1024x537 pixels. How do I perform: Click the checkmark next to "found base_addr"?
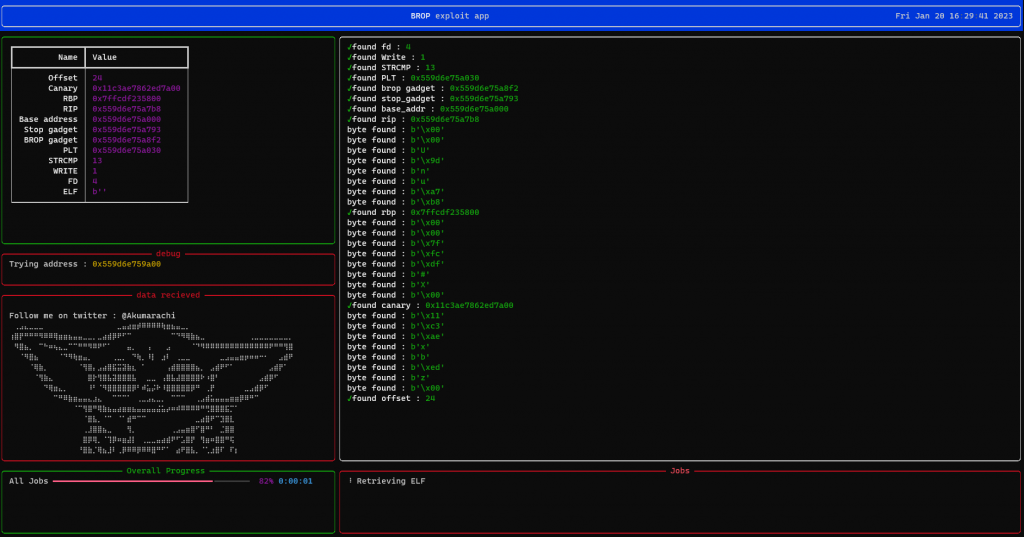tap(350, 109)
